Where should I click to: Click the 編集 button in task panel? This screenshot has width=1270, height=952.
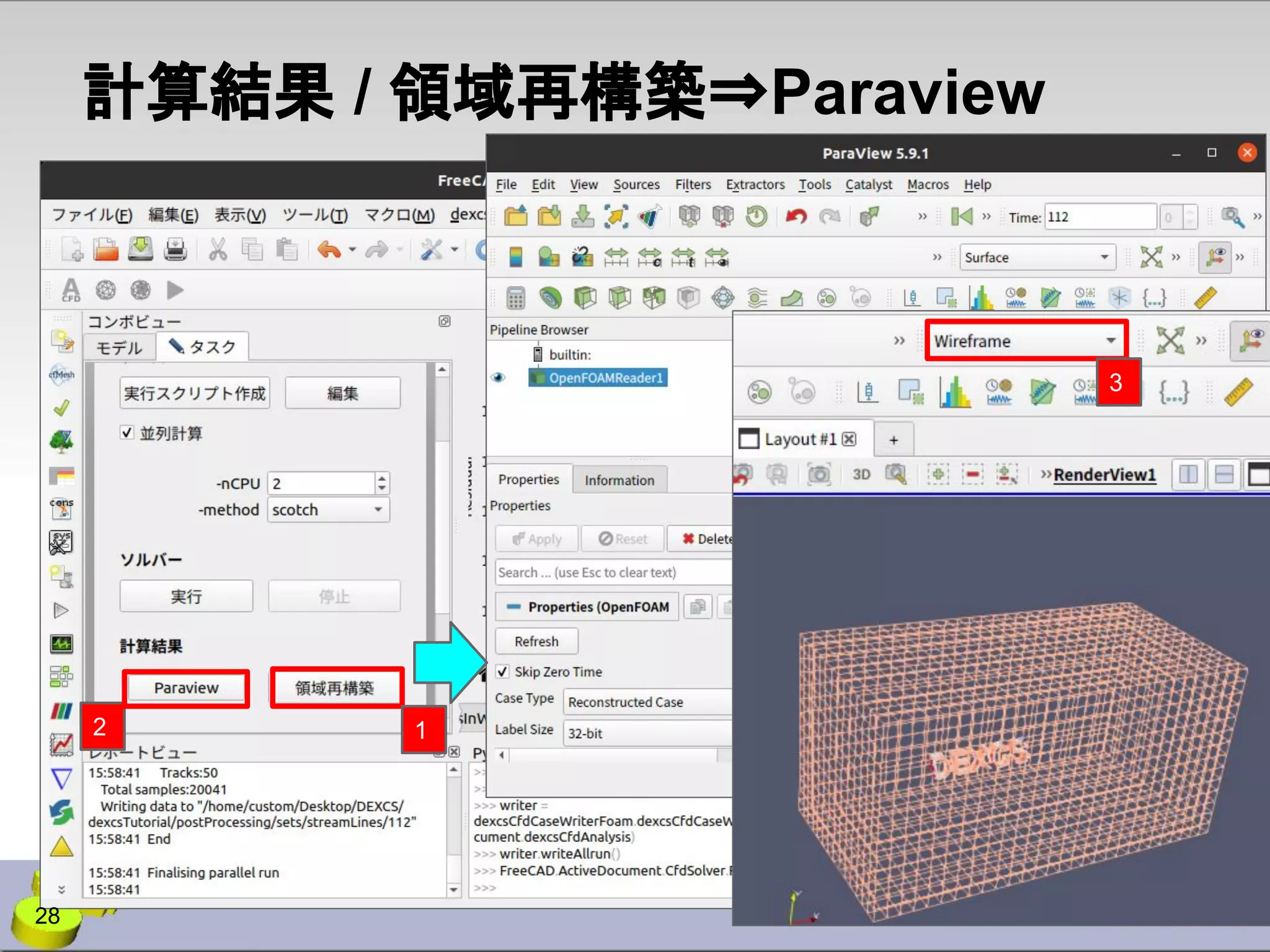pyautogui.click(x=343, y=393)
